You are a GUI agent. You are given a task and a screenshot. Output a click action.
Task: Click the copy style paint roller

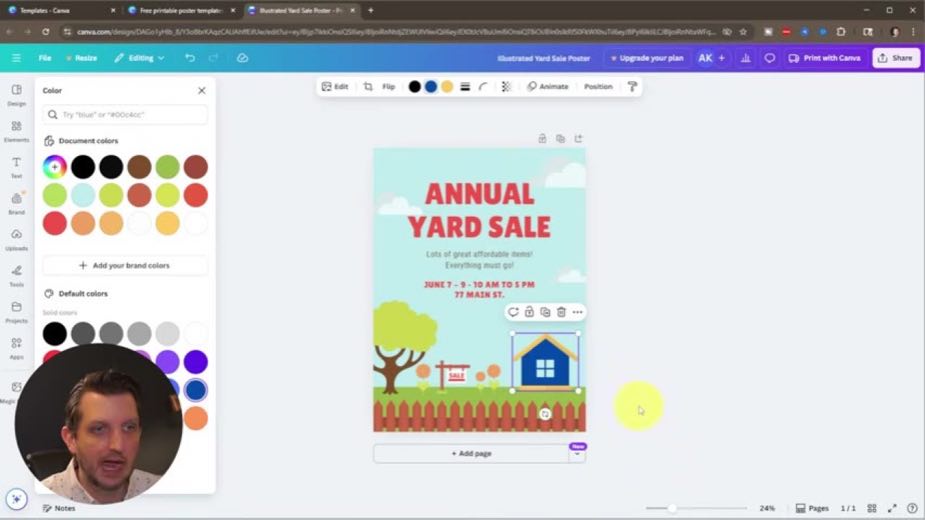coord(632,87)
